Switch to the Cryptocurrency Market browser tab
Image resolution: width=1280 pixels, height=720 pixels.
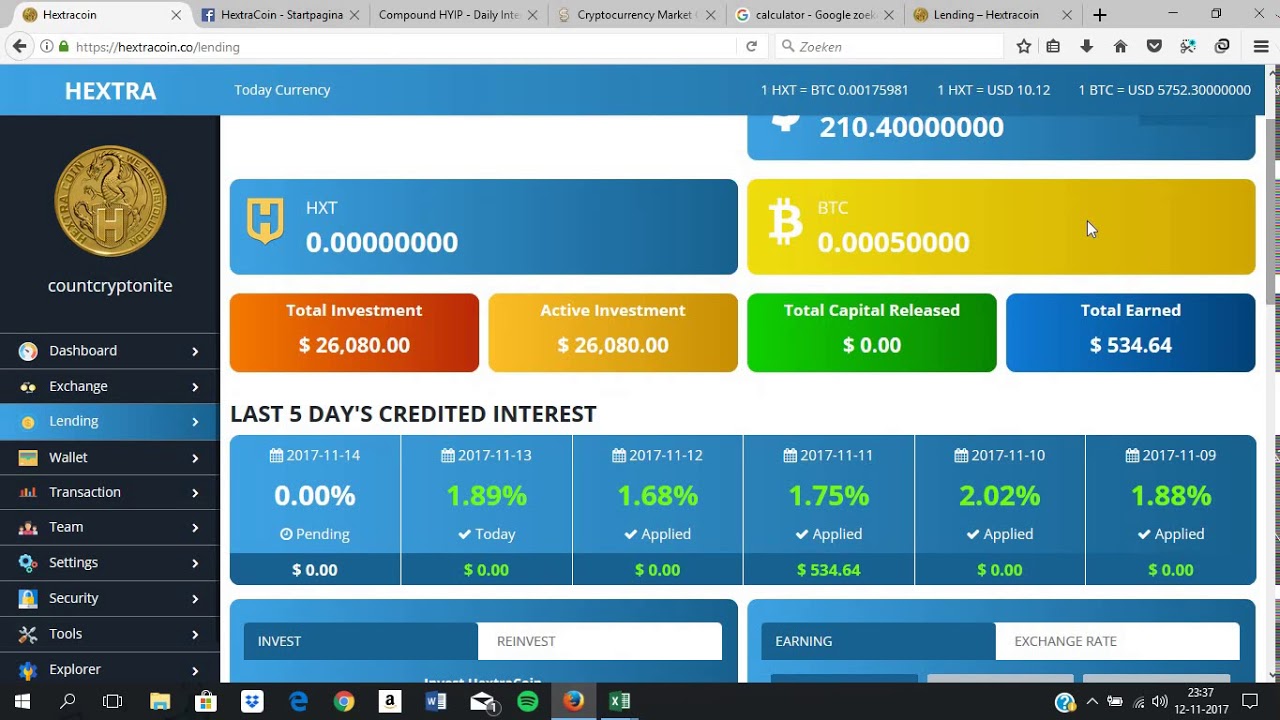click(x=634, y=15)
